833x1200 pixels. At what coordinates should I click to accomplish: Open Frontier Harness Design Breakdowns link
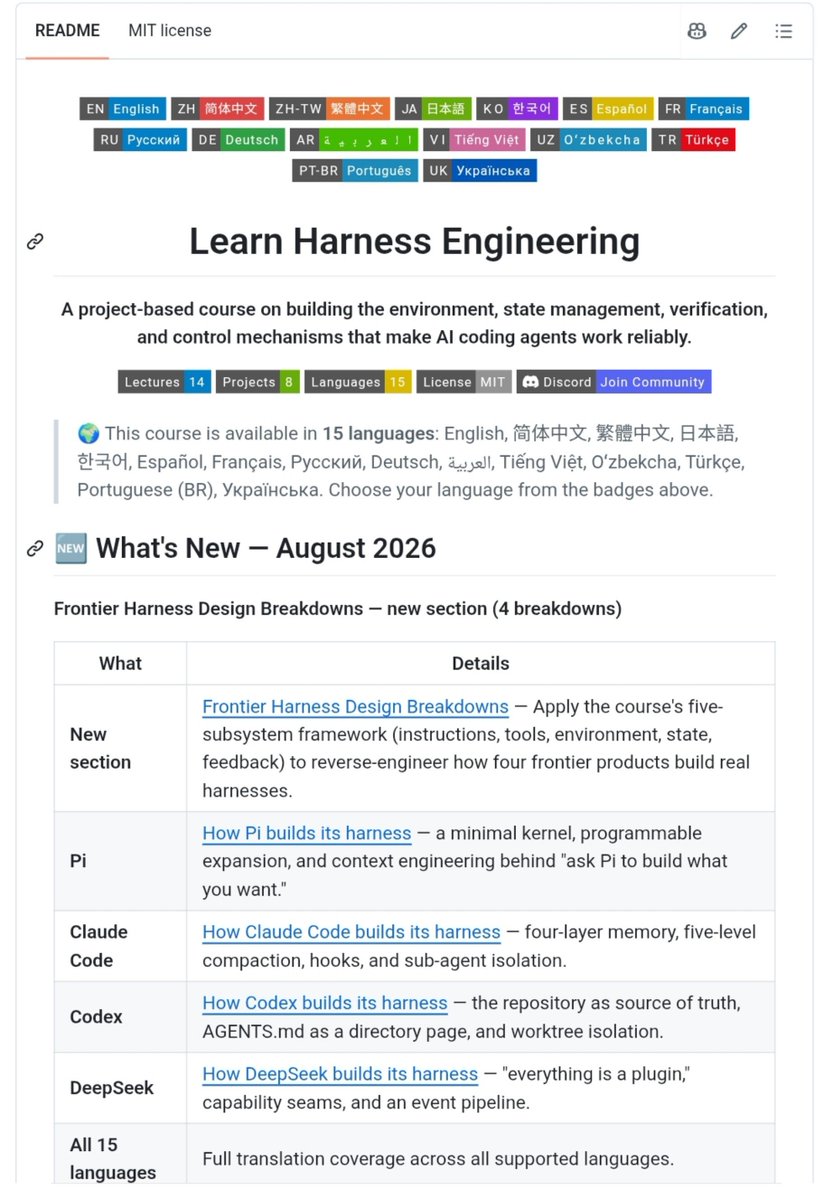tap(355, 707)
